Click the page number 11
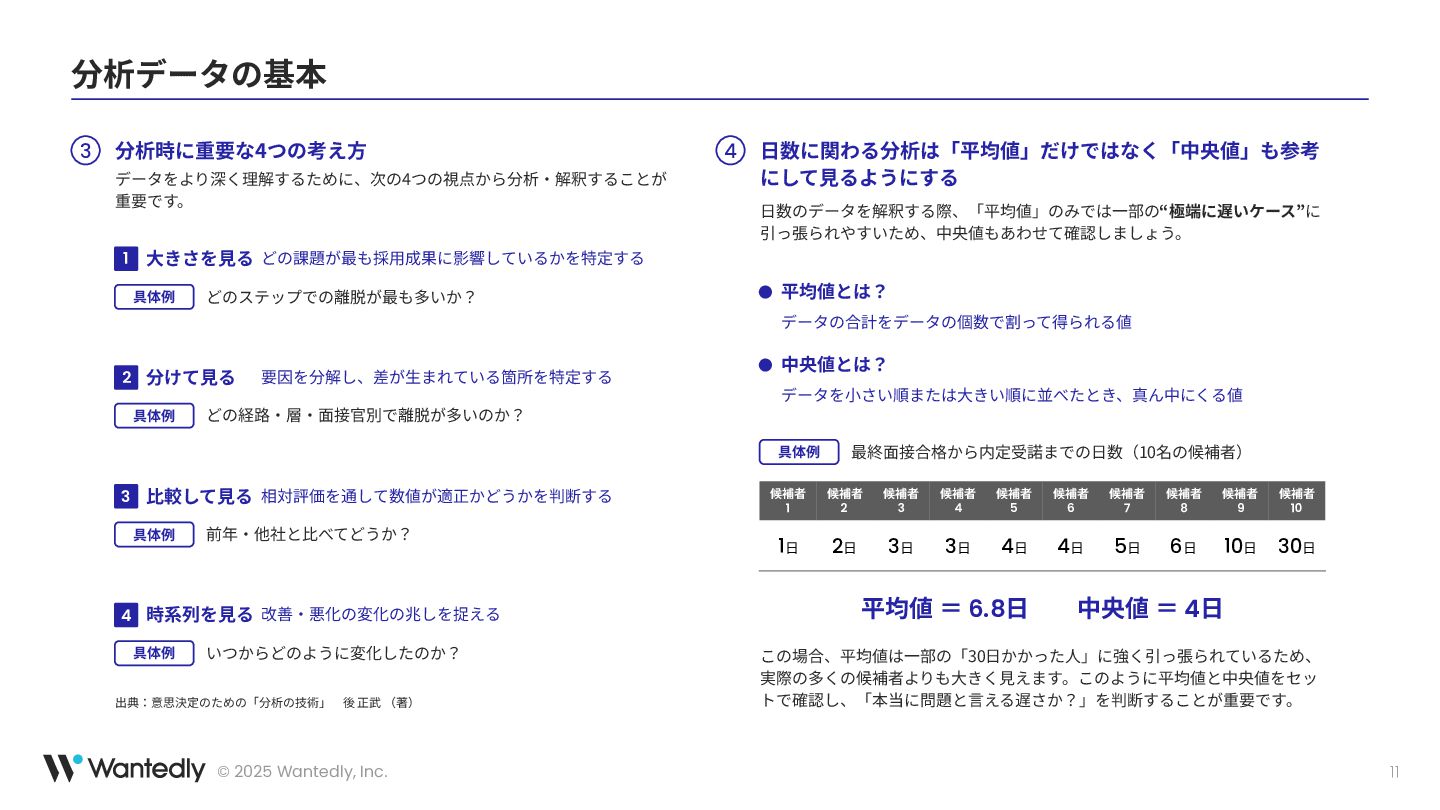The image size is (1440, 810). click(x=1394, y=772)
